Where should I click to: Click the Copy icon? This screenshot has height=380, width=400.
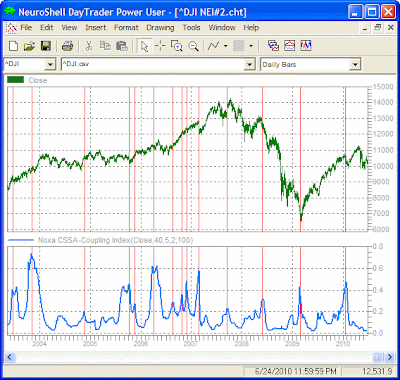point(105,46)
